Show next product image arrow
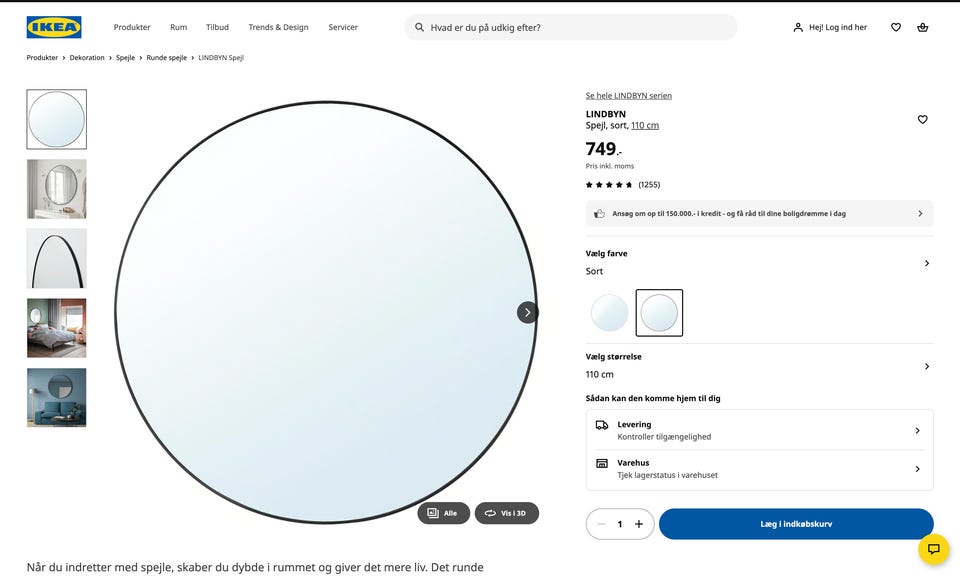 527,312
